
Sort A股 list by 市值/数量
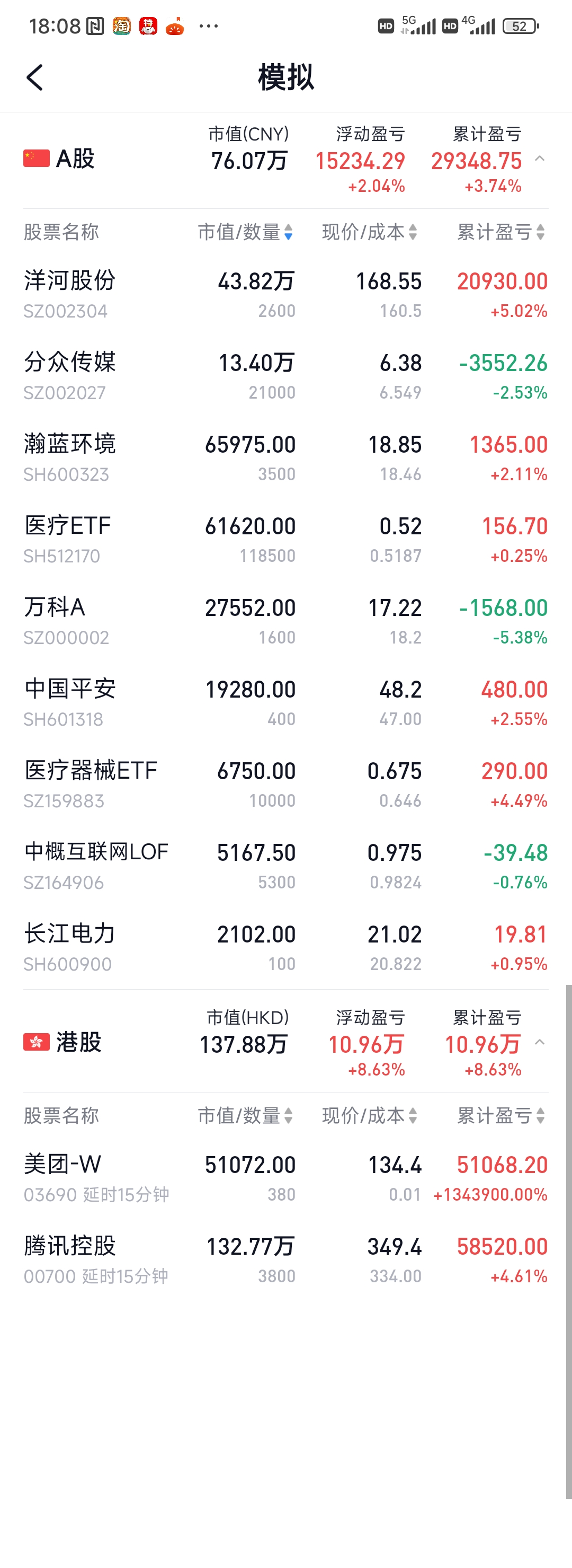pos(246,232)
